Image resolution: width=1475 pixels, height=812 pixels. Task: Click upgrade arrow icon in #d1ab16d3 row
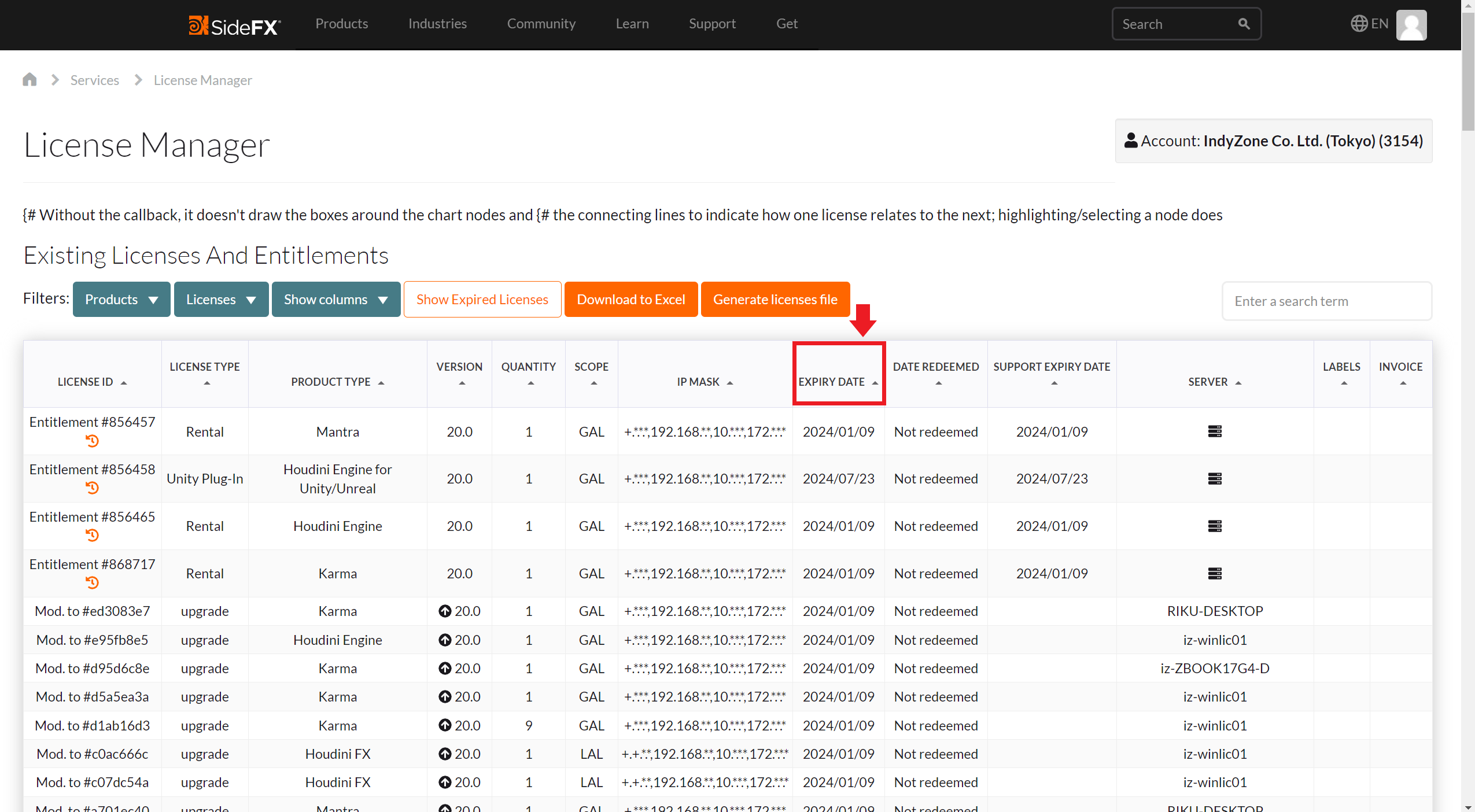445,726
